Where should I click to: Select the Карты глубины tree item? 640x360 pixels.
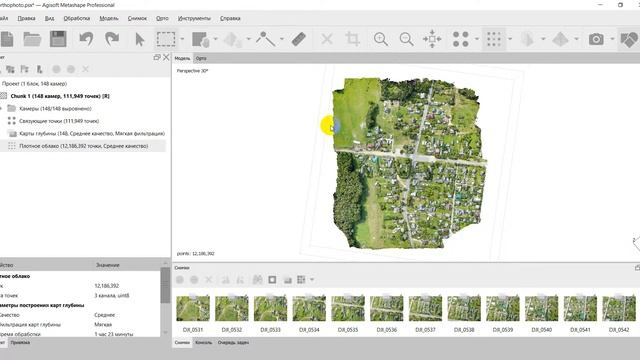[92, 133]
